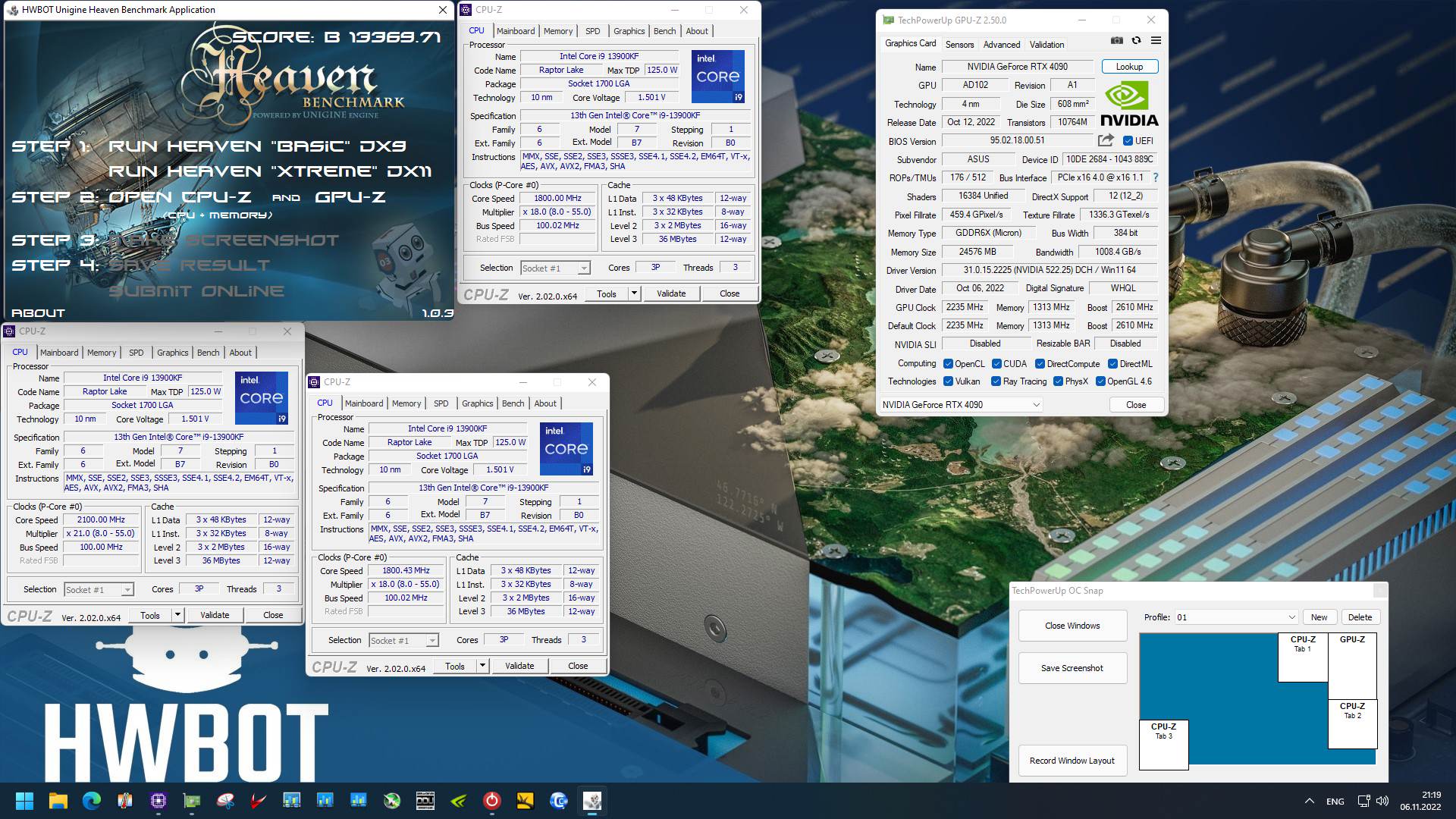
Task: Open the volume control in system tray
Action: click(1382, 801)
